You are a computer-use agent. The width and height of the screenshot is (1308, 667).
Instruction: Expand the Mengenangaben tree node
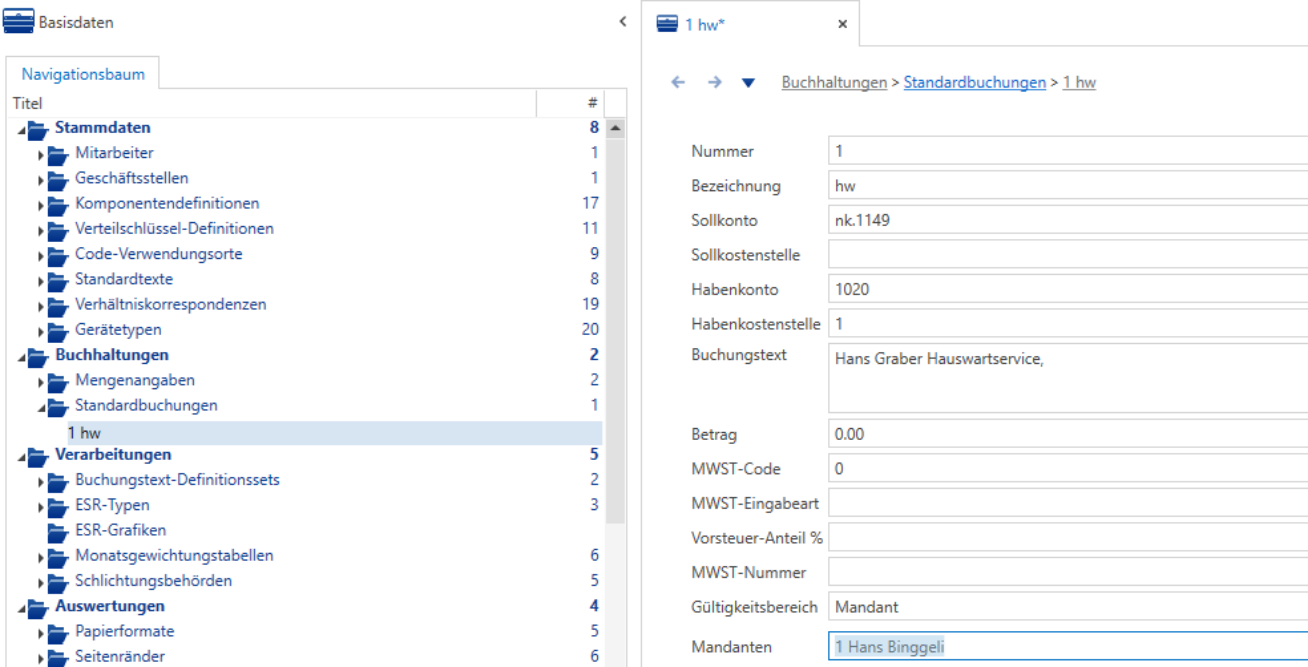coord(41,381)
